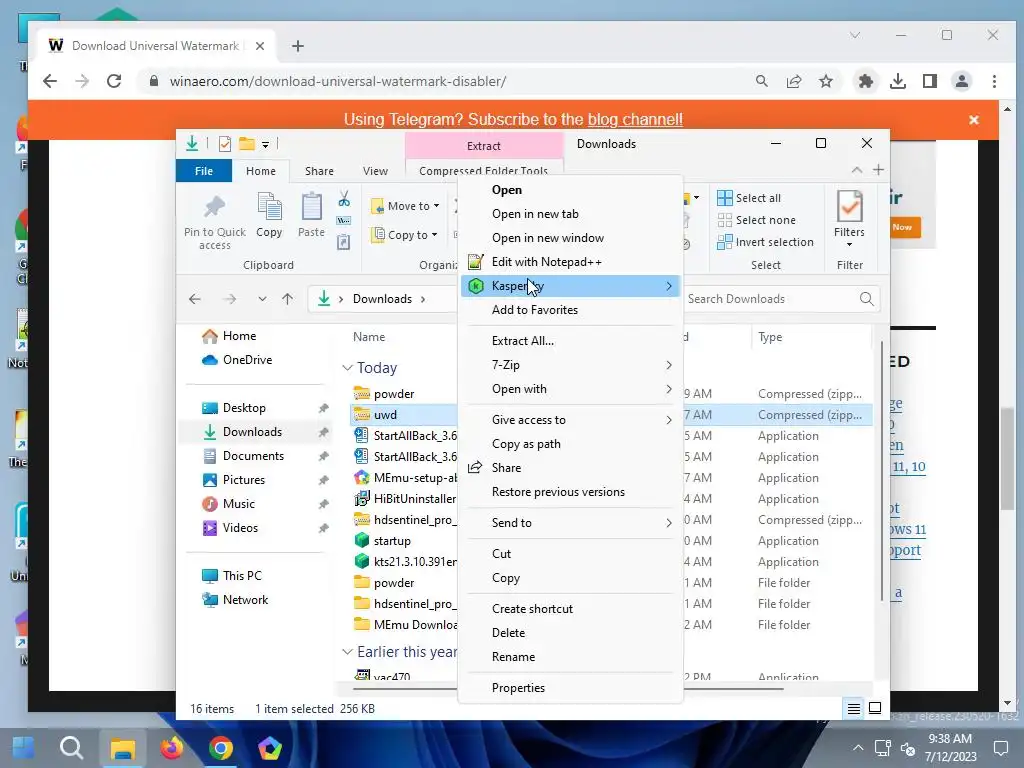Click the Paste ribbon icon
Viewport: 1024px width, 768px height.
312,207
